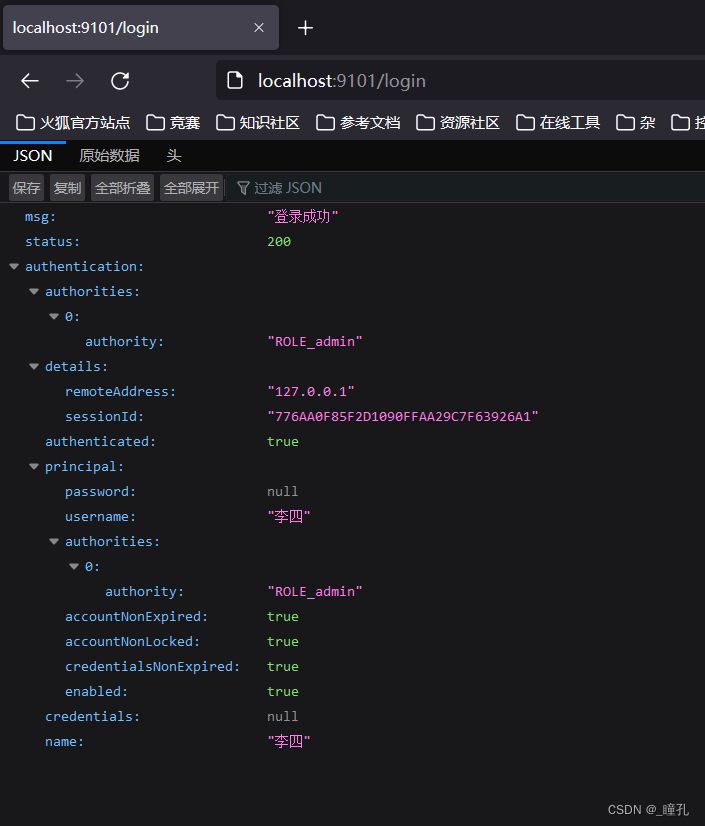Collapse the principal node
Viewport: 705px width, 826px height.
[x=34, y=467]
